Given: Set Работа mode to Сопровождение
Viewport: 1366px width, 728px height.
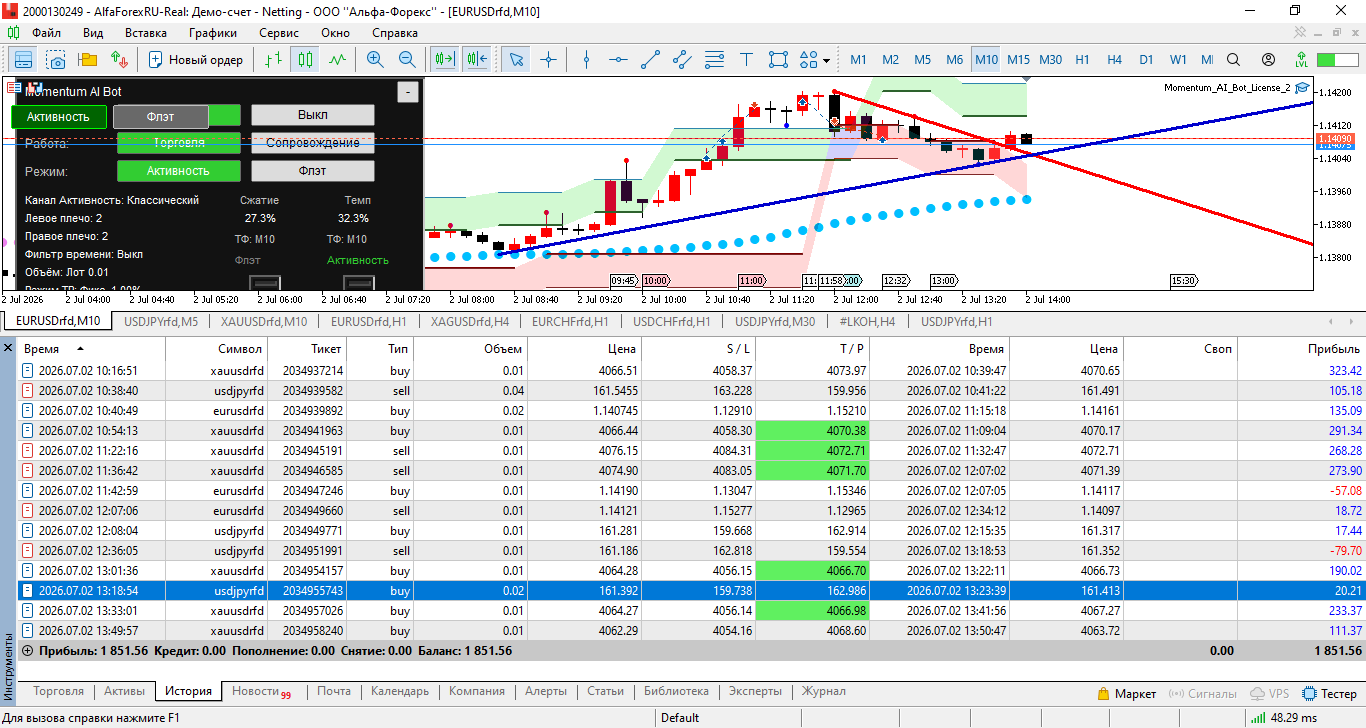Looking at the screenshot, I should (x=312, y=143).
